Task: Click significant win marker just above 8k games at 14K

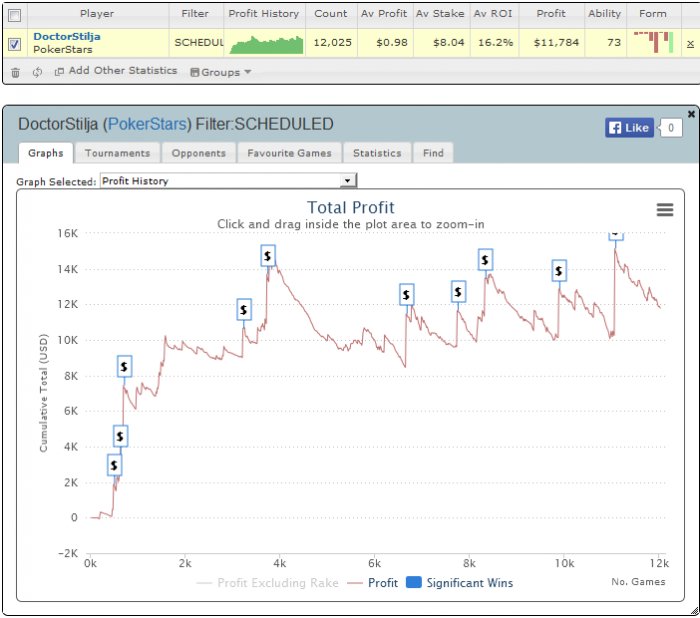Action: pyautogui.click(x=485, y=259)
